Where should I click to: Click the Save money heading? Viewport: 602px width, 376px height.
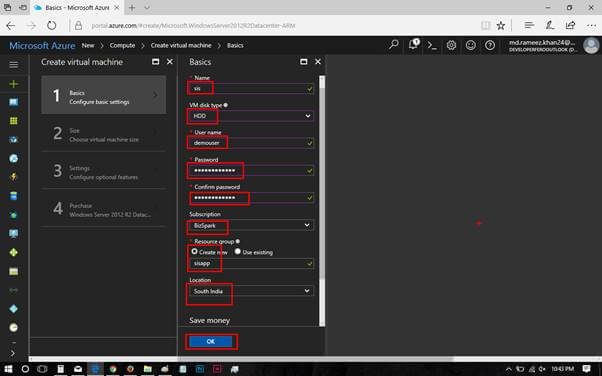click(209, 320)
